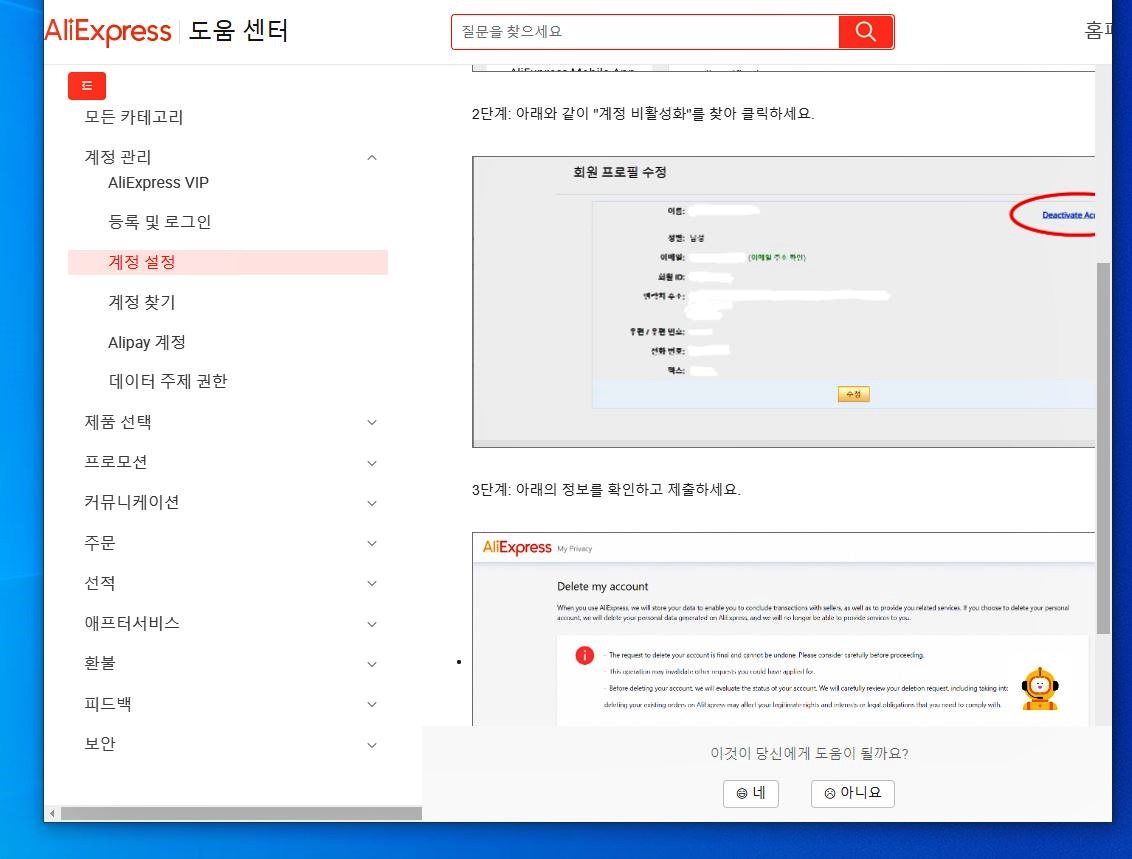Viewport: 1132px width, 859px height.
Task: Click the vertical scrollbar thumb of article
Action: pyautogui.click(x=1103, y=448)
